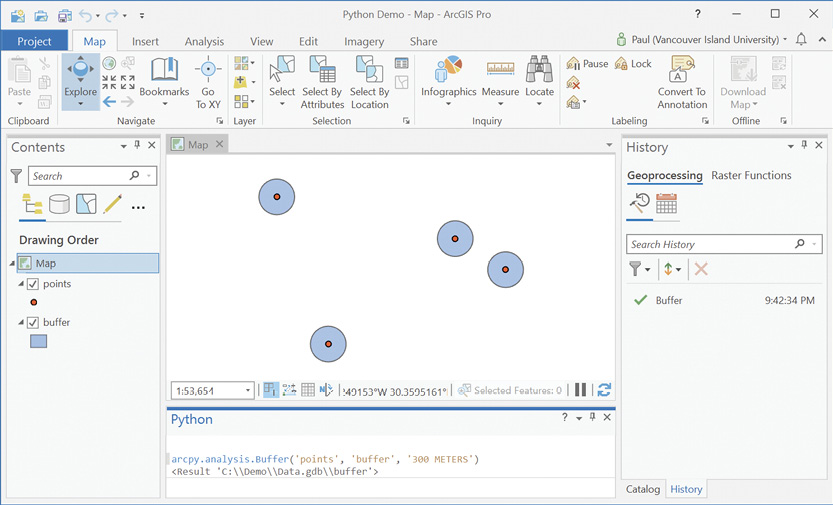Open the Bookmarks gallery
The width and height of the screenshot is (833, 505).
pos(164,82)
